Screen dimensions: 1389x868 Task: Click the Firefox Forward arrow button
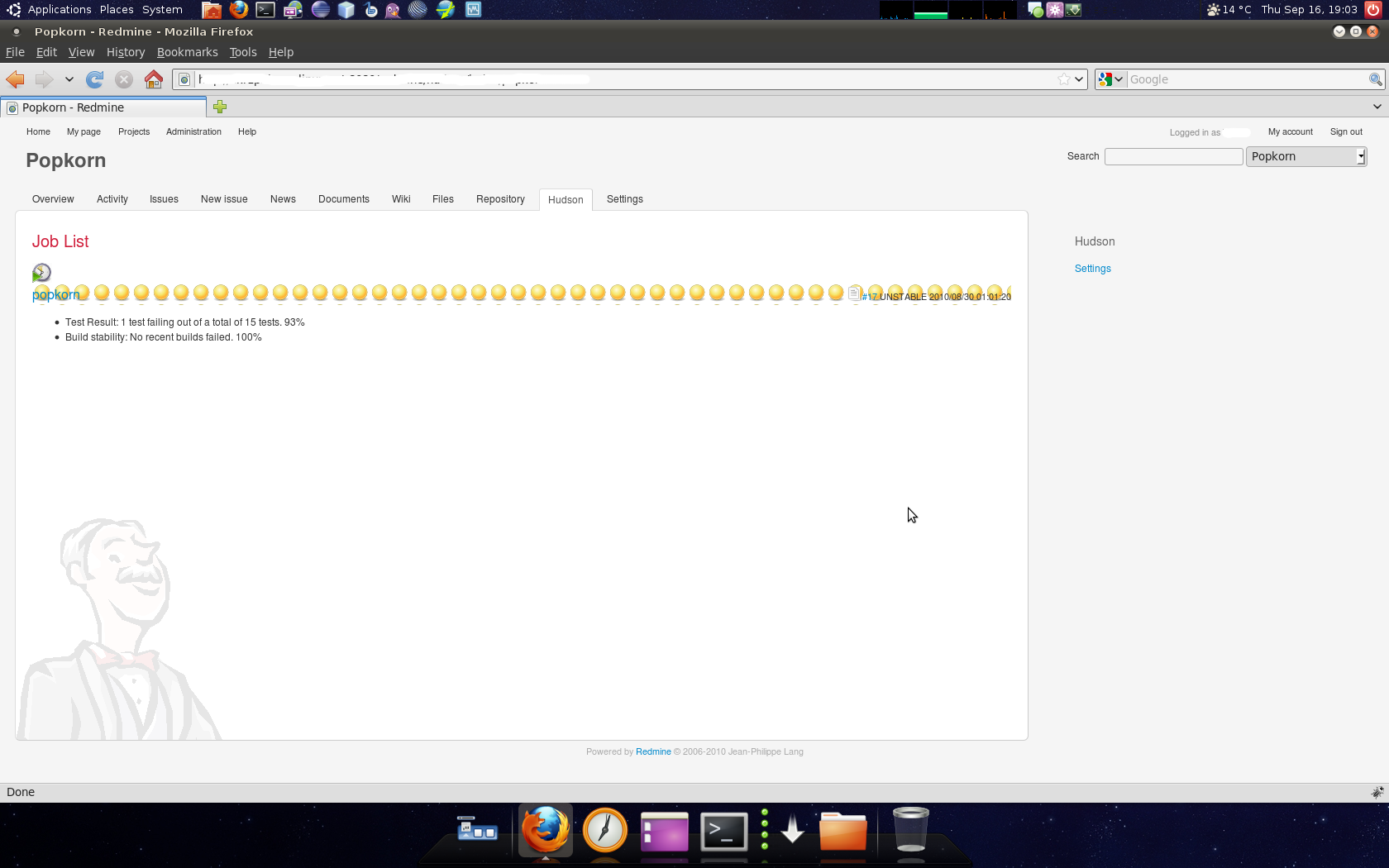tap(44, 79)
